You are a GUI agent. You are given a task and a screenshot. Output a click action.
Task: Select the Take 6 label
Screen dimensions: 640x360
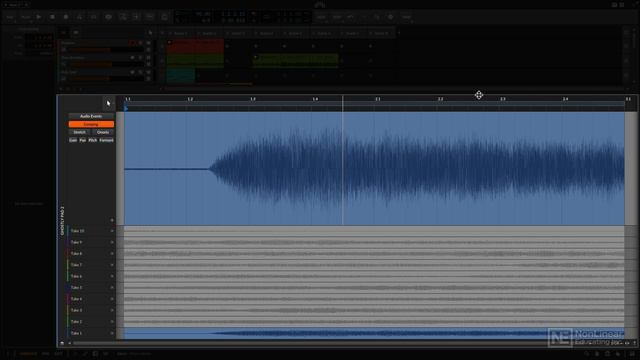pyautogui.click(x=76, y=276)
